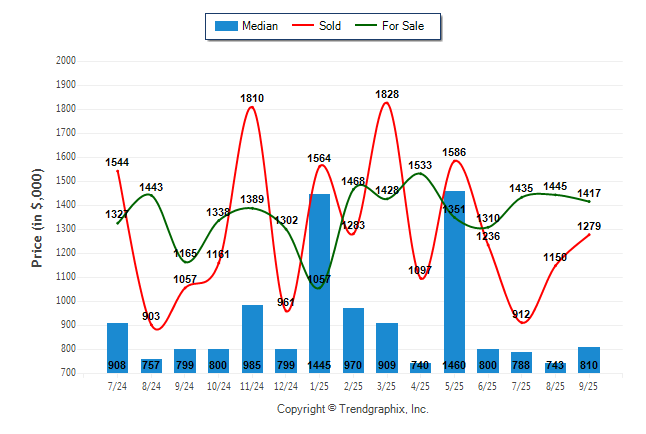The height and width of the screenshot is (434, 646).
Task: Click the Sold data point labeled 1810
Action: pyautogui.click(x=252, y=106)
